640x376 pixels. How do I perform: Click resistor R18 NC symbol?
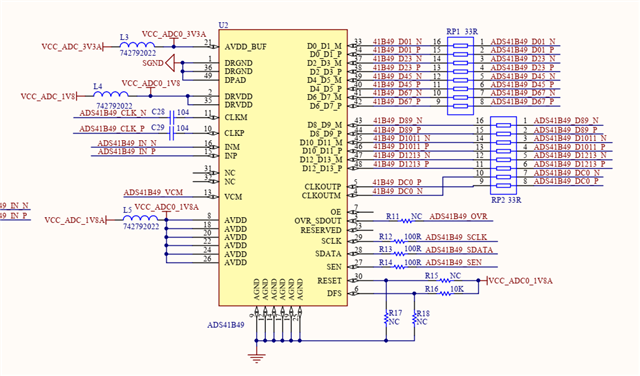414,318
